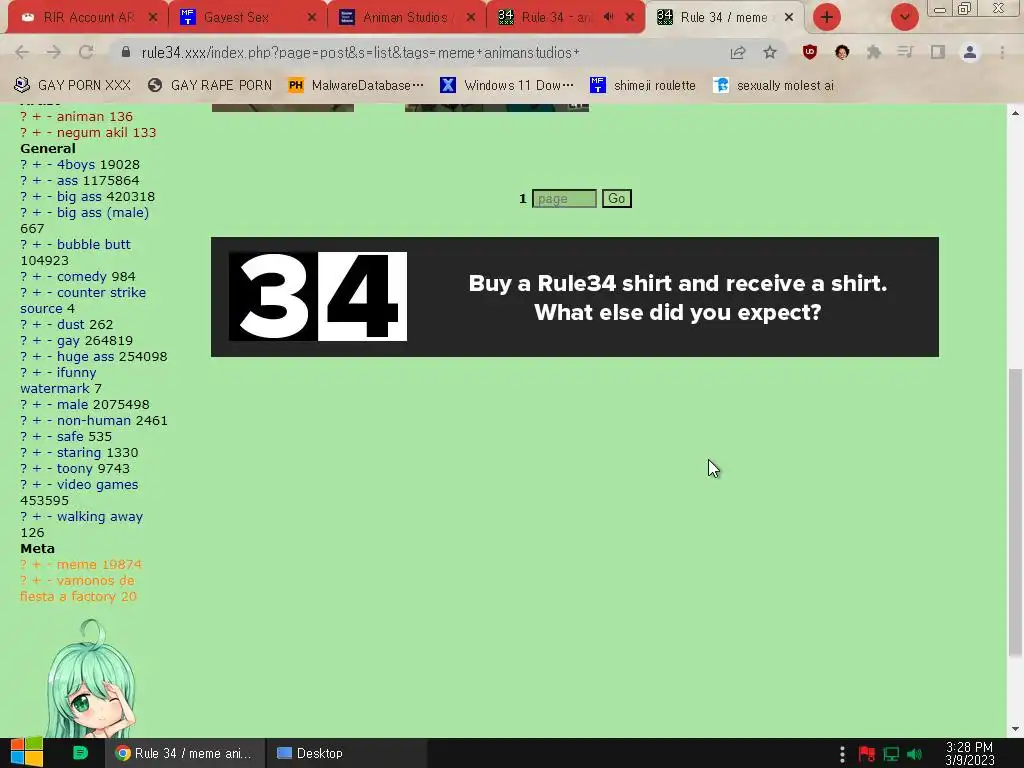Open the media controls toolbar icon
Image resolution: width=1024 pixels, height=768 pixels.
(905, 52)
